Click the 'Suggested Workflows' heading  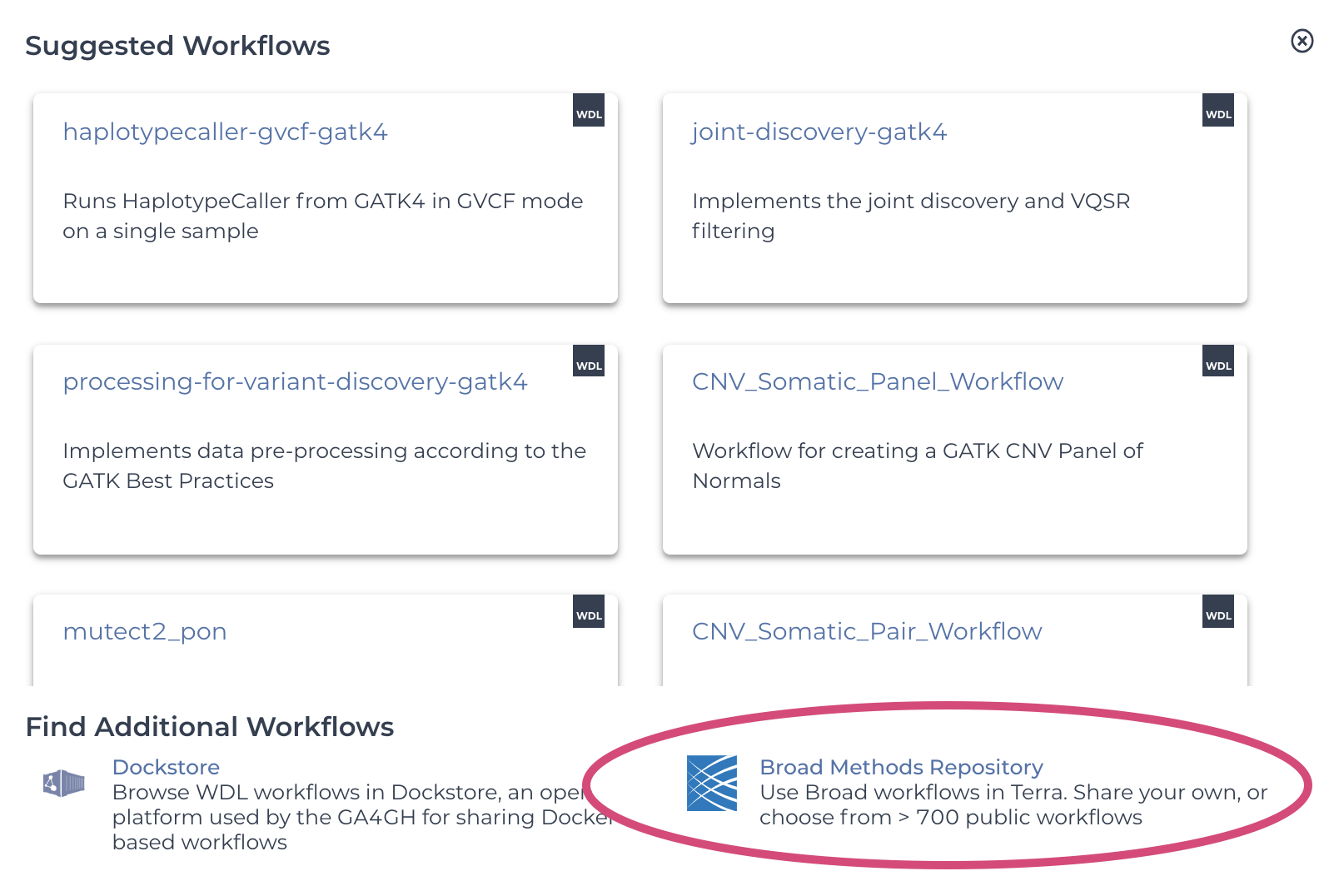[x=177, y=46]
